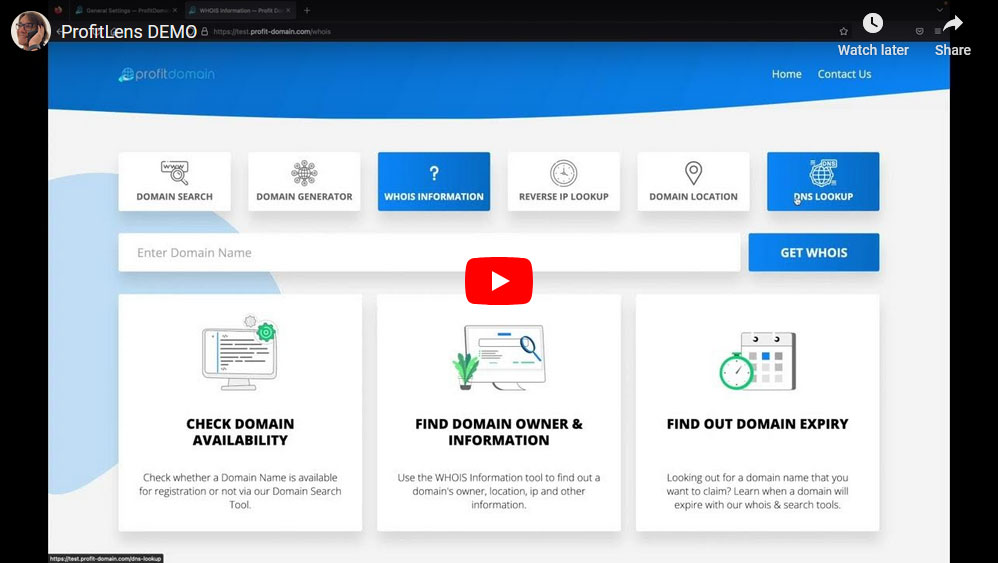Open a new browser tab with plus
This screenshot has width=998, height=563.
coord(307,10)
